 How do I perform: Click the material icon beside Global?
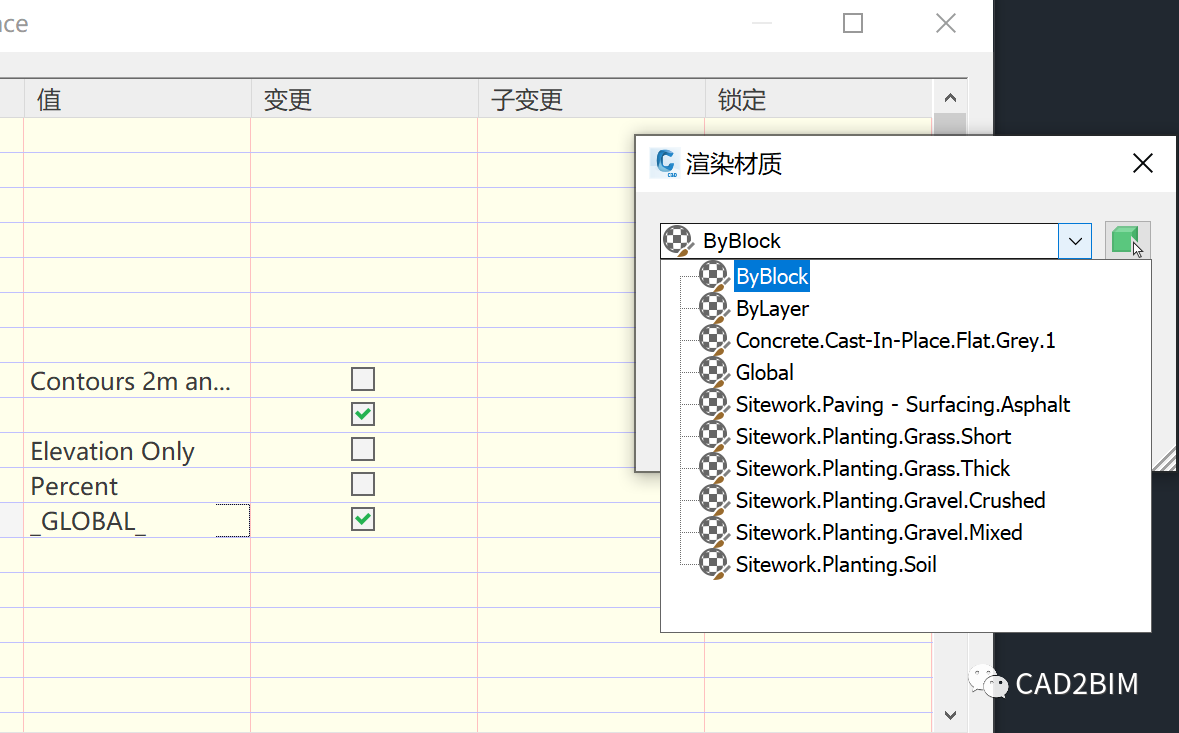(714, 371)
